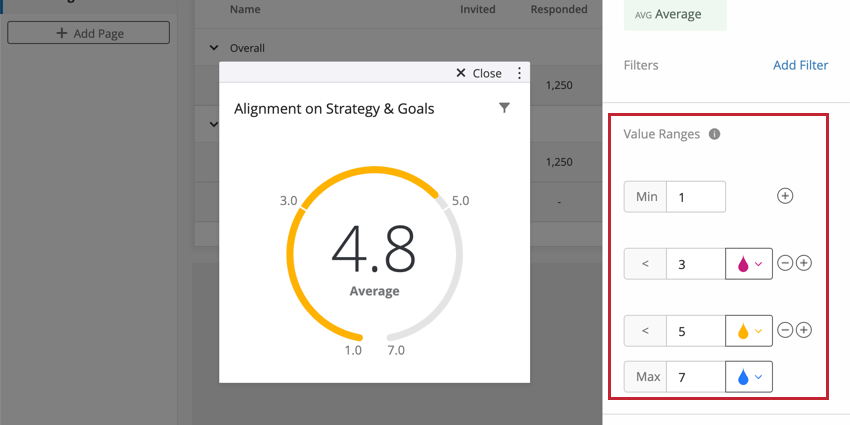Open the widget three-dot options menu
The image size is (850, 425).
[x=519, y=73]
